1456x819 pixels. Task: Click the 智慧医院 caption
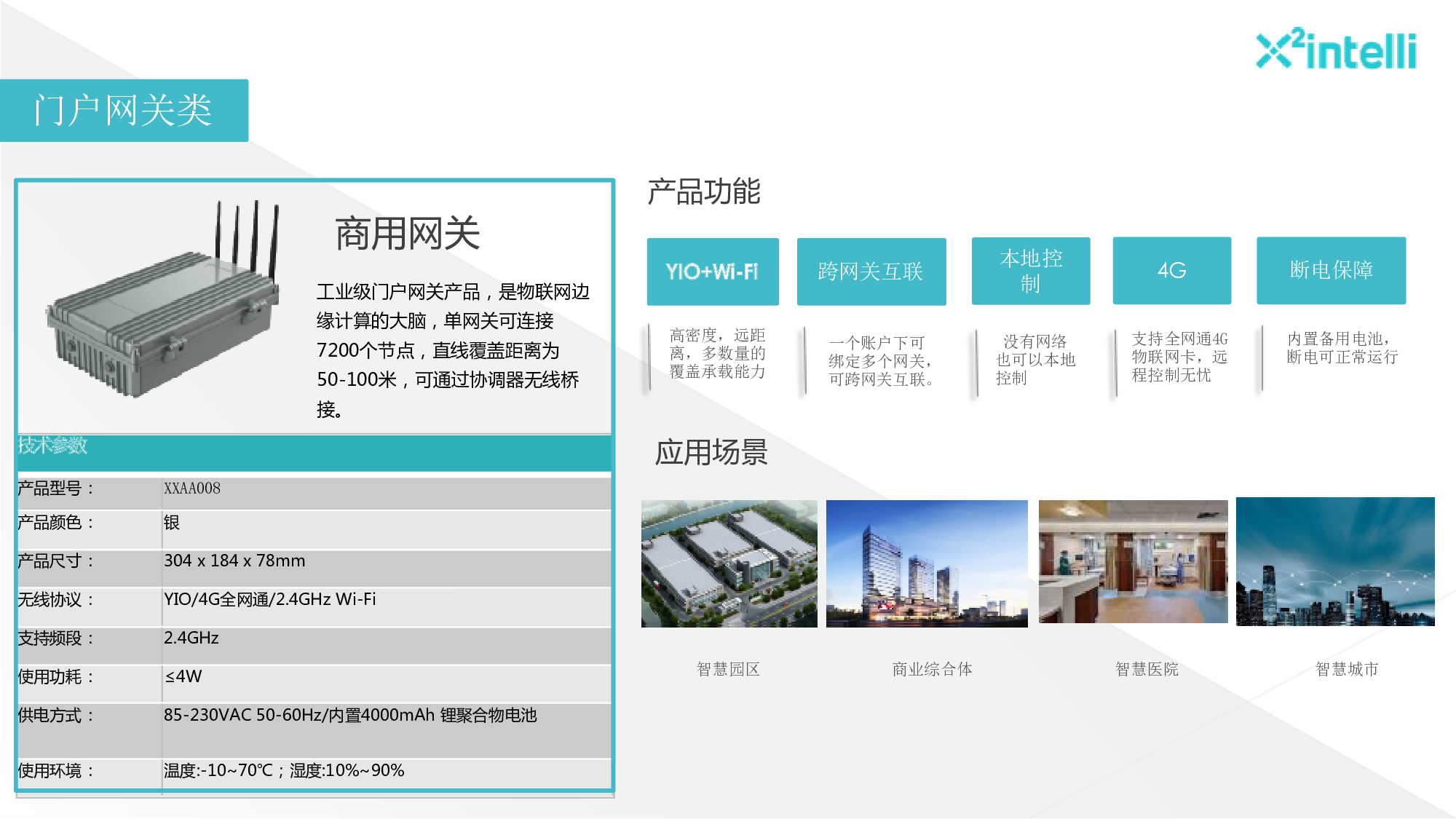(x=1147, y=669)
